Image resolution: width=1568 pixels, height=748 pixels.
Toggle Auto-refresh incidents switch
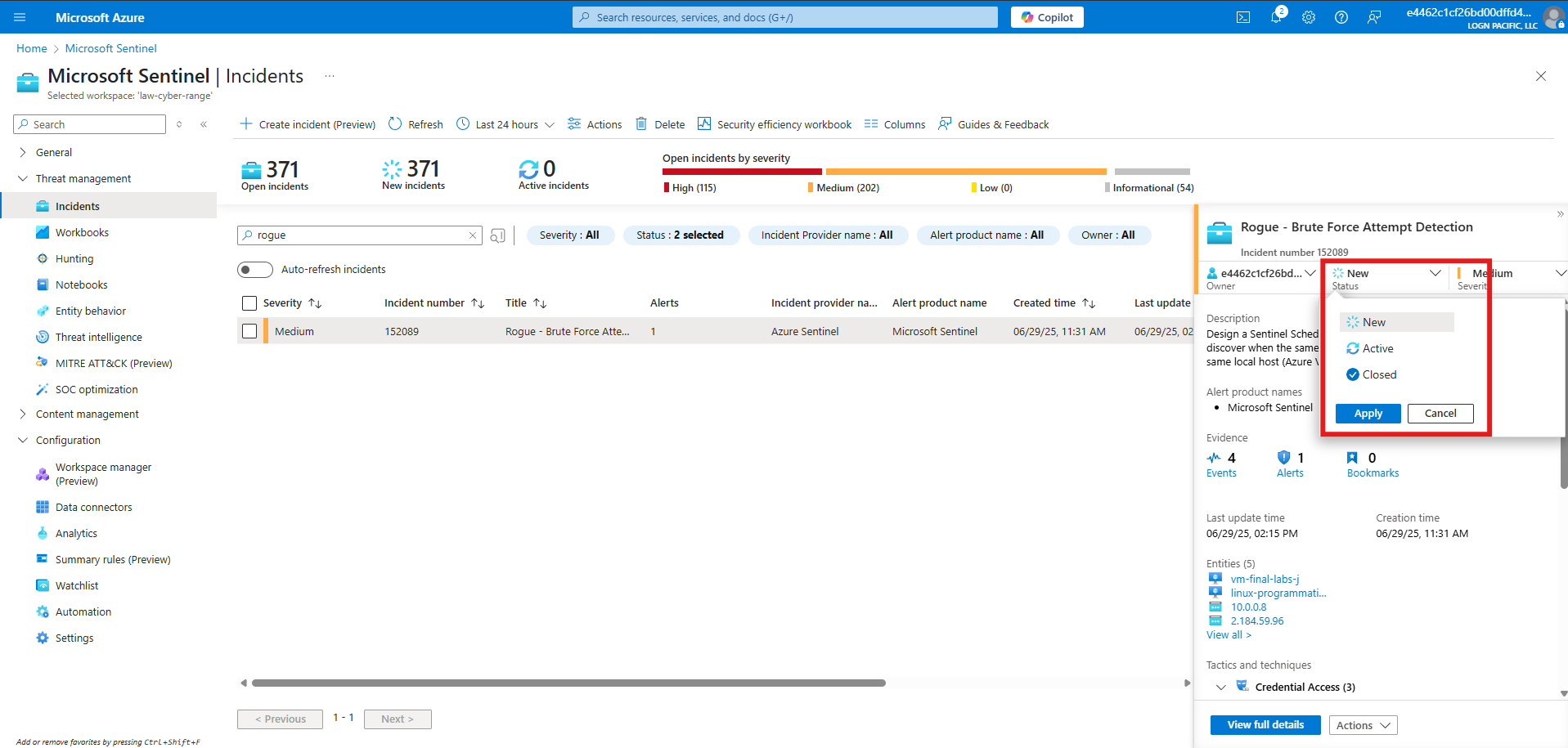255,270
